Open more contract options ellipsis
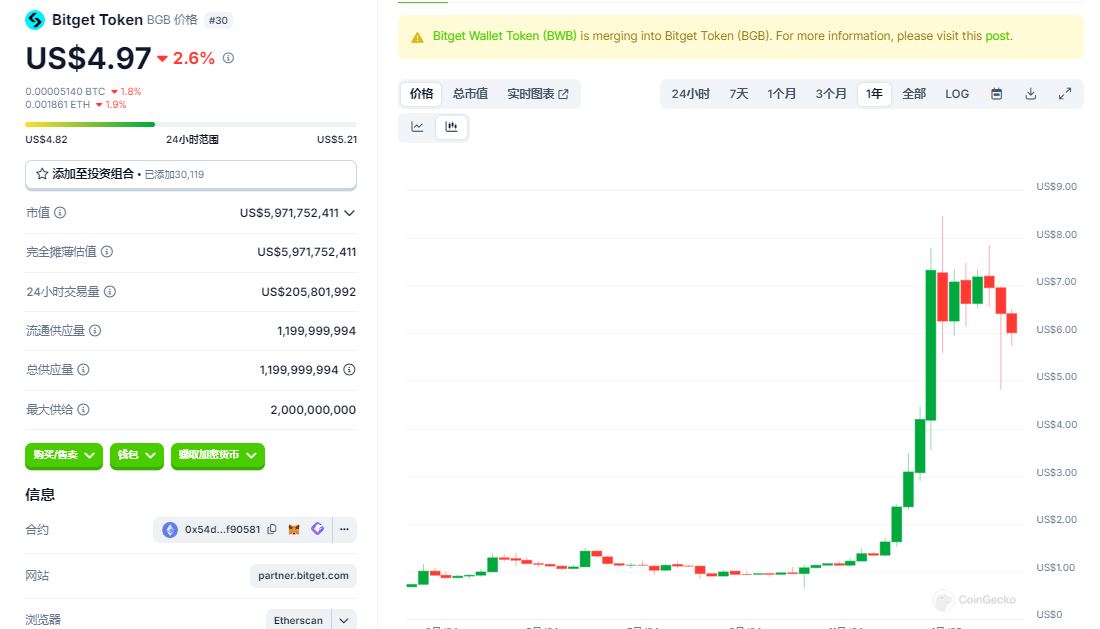The height and width of the screenshot is (629, 1100). tap(343, 530)
